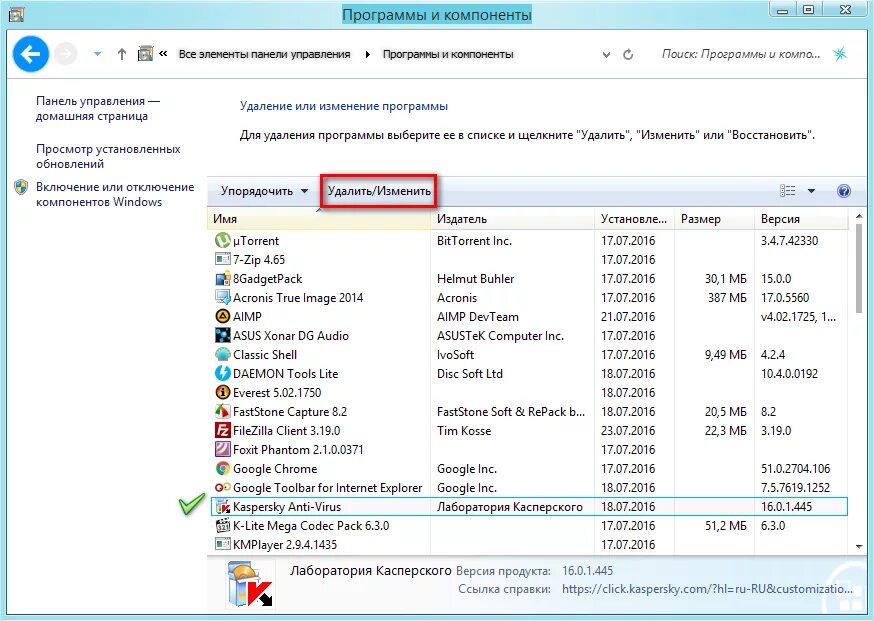This screenshot has width=874, height=621.
Task: Go up one folder level arrow
Action: [122, 54]
